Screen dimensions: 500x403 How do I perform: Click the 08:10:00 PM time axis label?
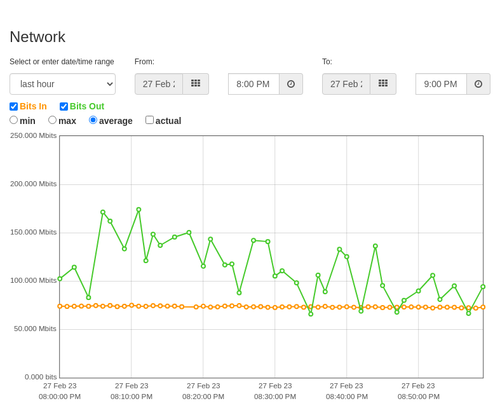pos(131,397)
